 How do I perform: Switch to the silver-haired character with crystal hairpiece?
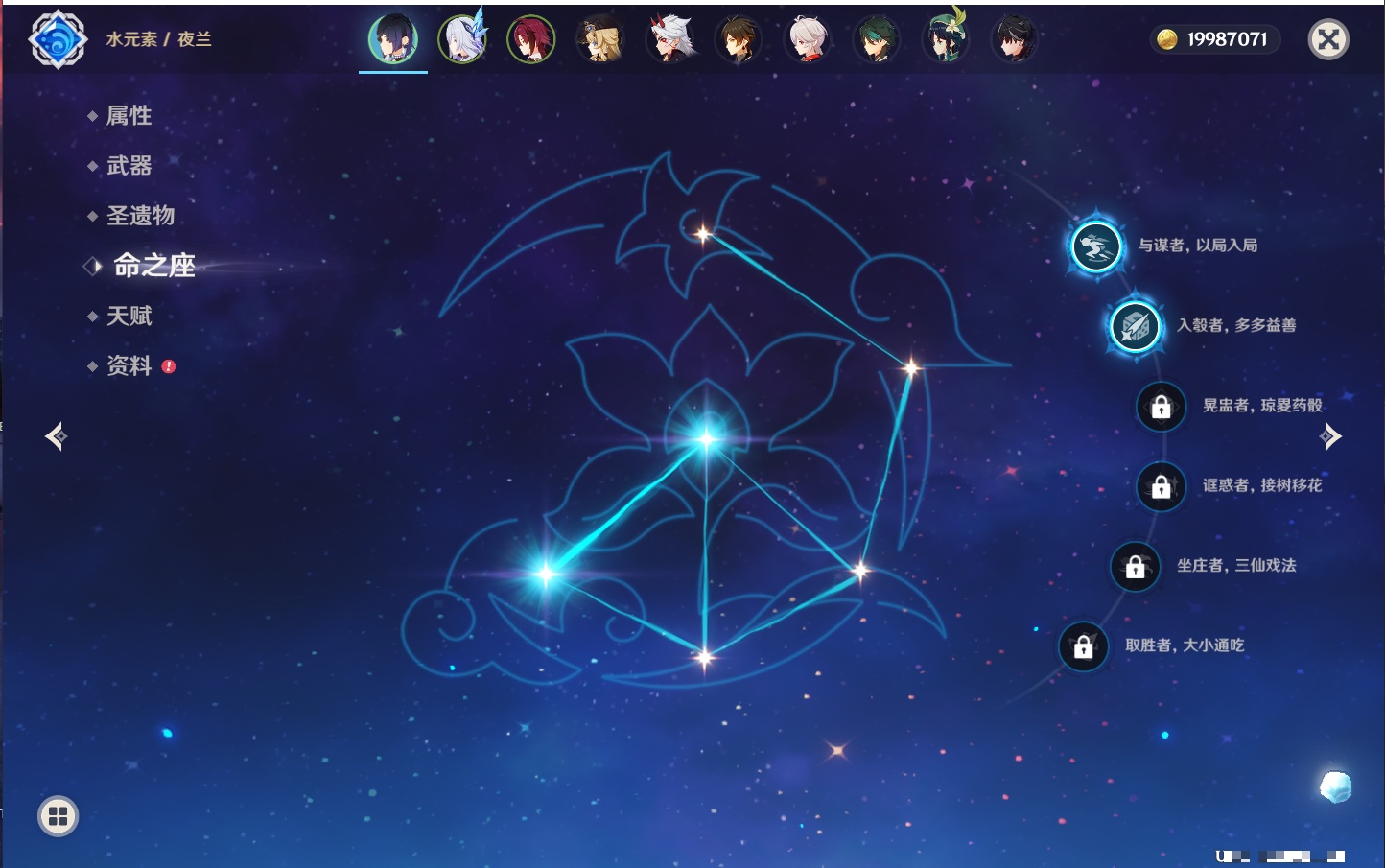pos(462,39)
